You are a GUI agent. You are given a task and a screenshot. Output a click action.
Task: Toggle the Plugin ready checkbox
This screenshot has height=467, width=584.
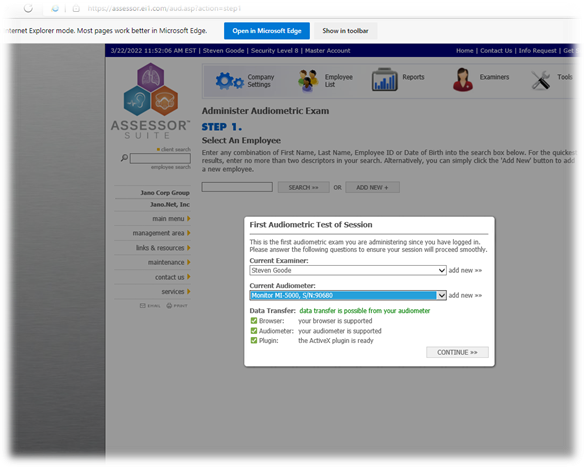254,340
